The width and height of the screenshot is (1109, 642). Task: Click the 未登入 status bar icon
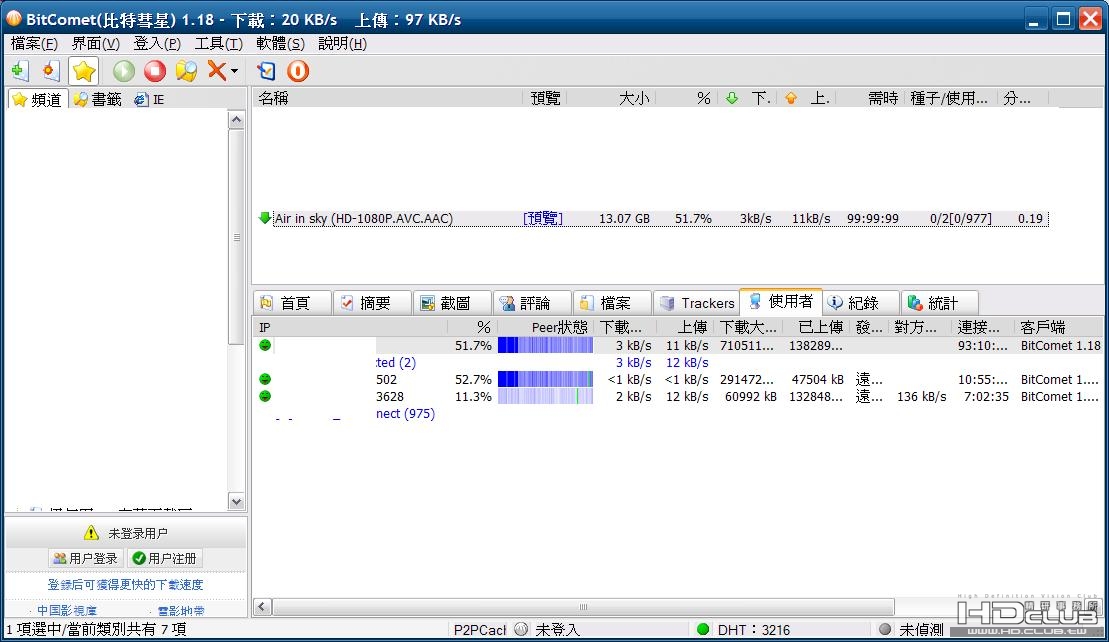[x=521, y=629]
